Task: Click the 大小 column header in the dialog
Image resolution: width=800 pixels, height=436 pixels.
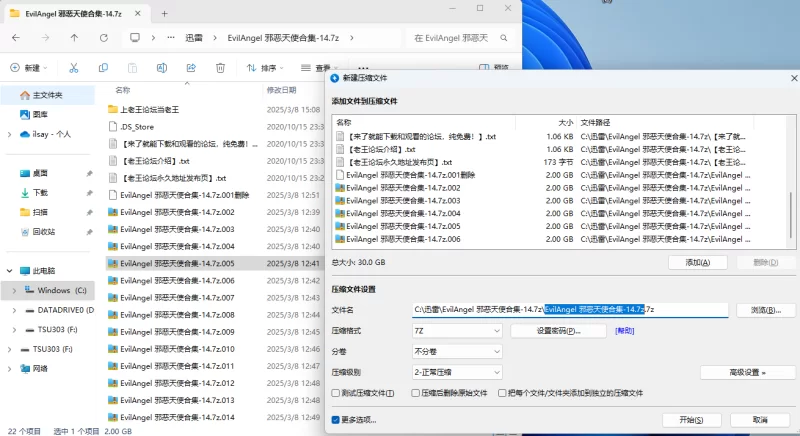Action: [565, 123]
